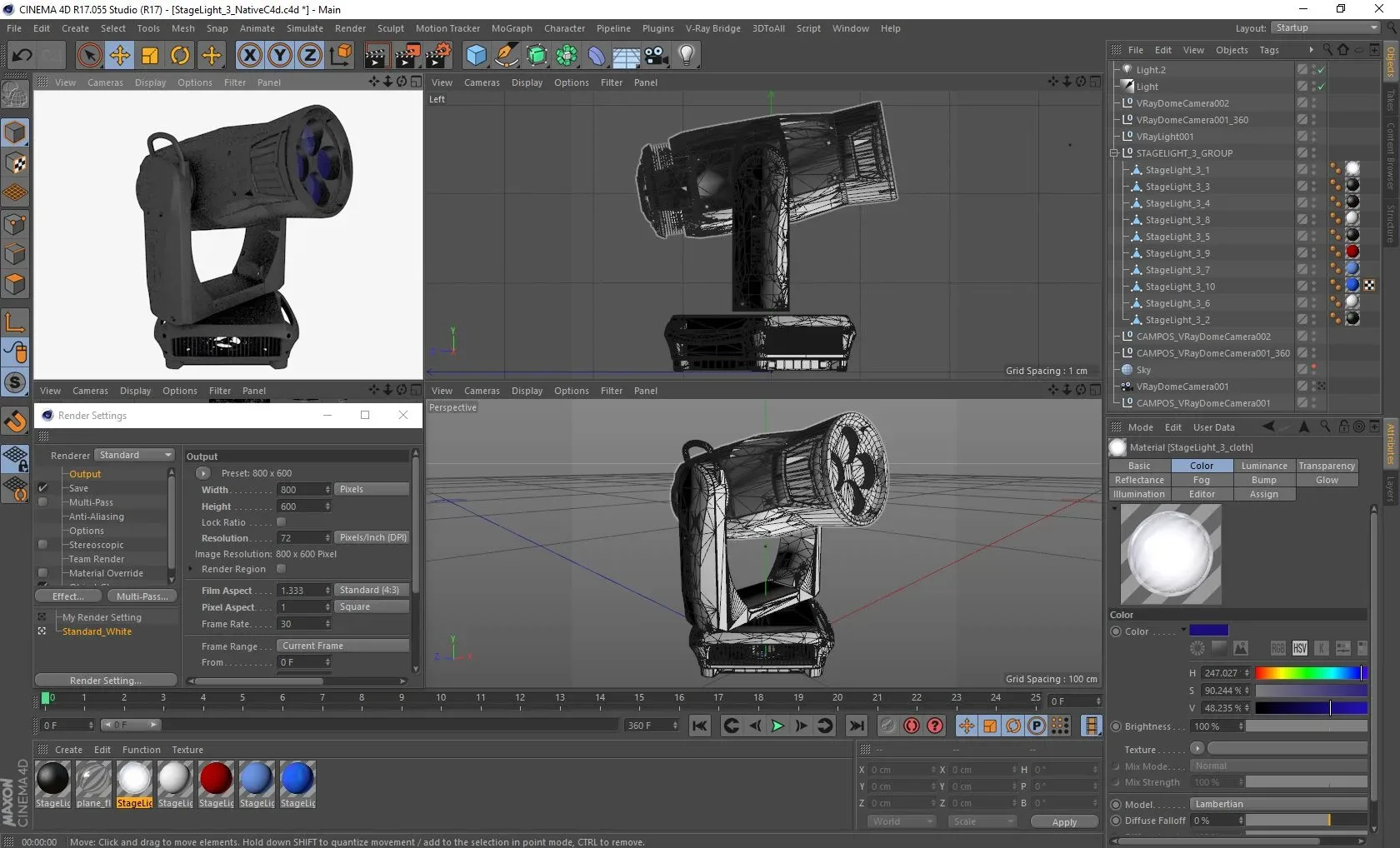The height and width of the screenshot is (848, 1400).
Task: Switch to Luminance material tab
Action: 1264,466
